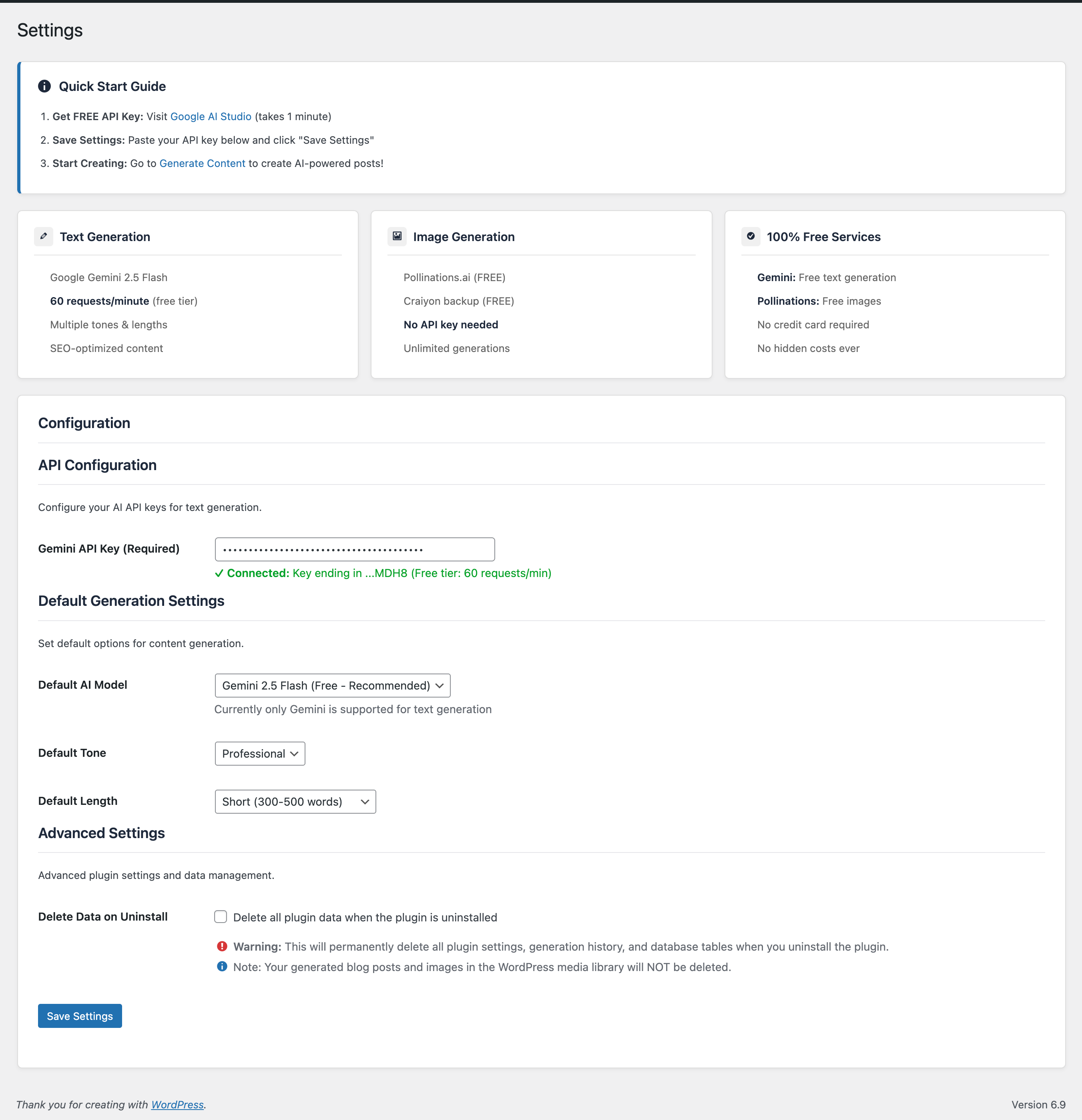Click the badge icon on 100% Free Services card
Image resolution: width=1082 pixels, height=1120 pixels.
click(751, 236)
